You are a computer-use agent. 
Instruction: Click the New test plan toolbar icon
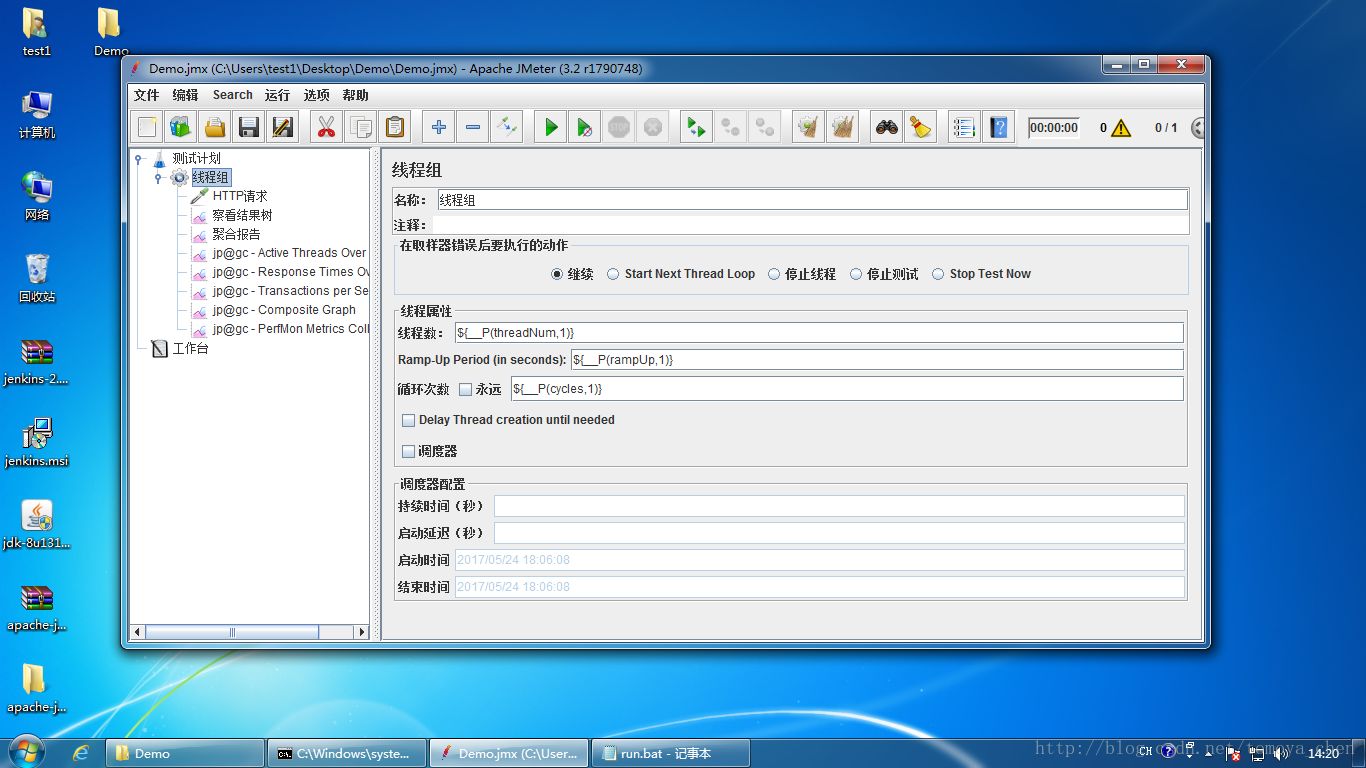pyautogui.click(x=148, y=127)
